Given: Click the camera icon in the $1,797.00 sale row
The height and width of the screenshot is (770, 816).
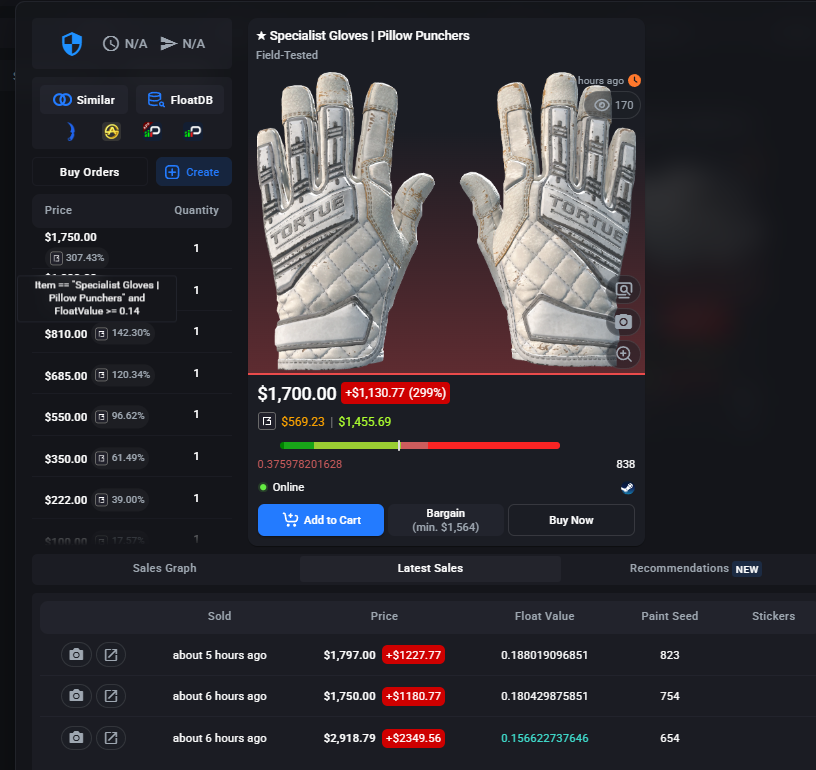Looking at the screenshot, I should 76,654.
